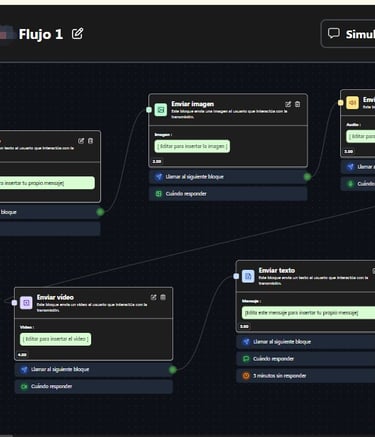Select input connector of the audio block
This screenshot has height=437, width=375.
[x=340, y=103]
